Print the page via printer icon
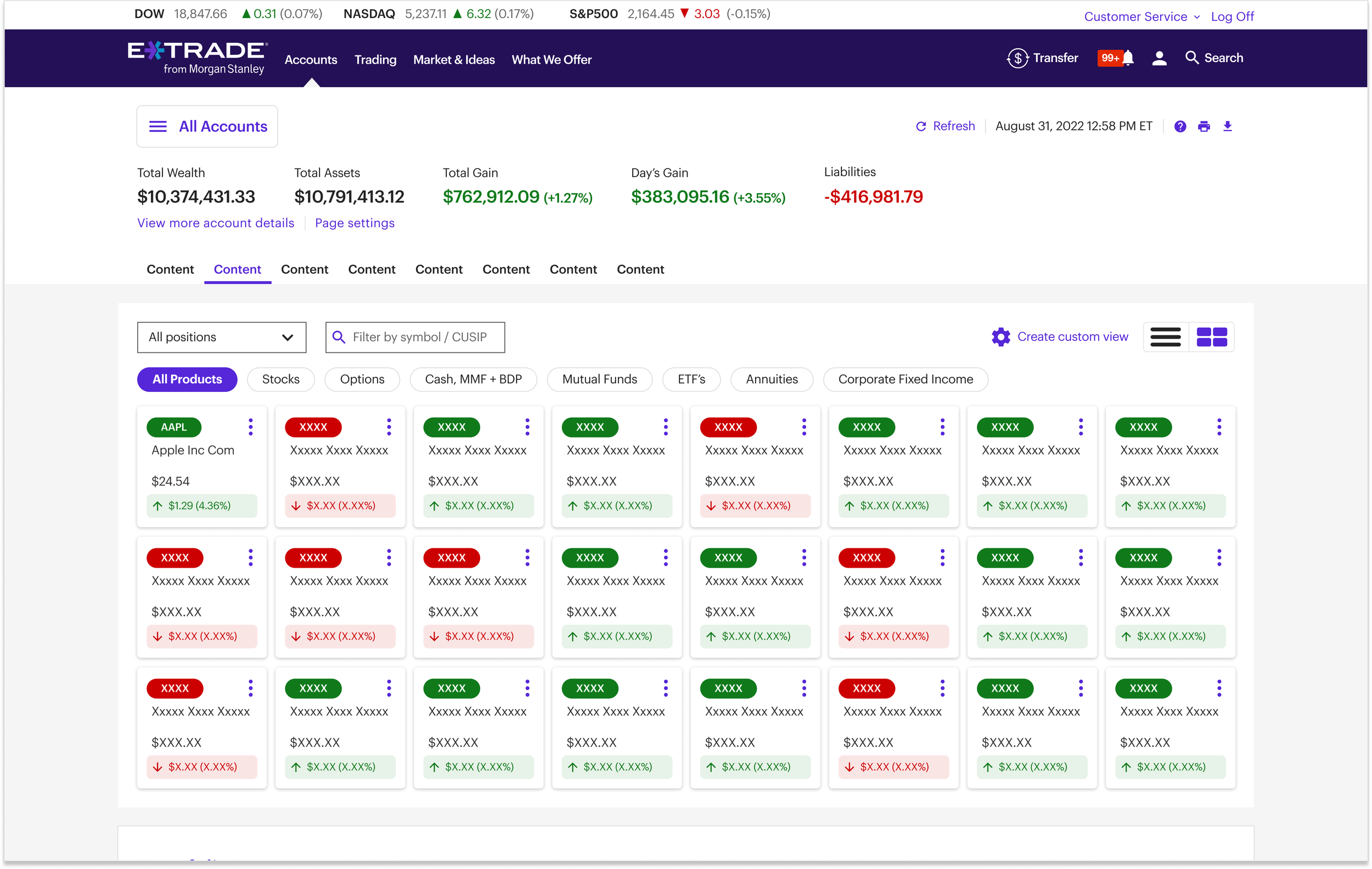This screenshot has width=1372, height=869. (1204, 126)
